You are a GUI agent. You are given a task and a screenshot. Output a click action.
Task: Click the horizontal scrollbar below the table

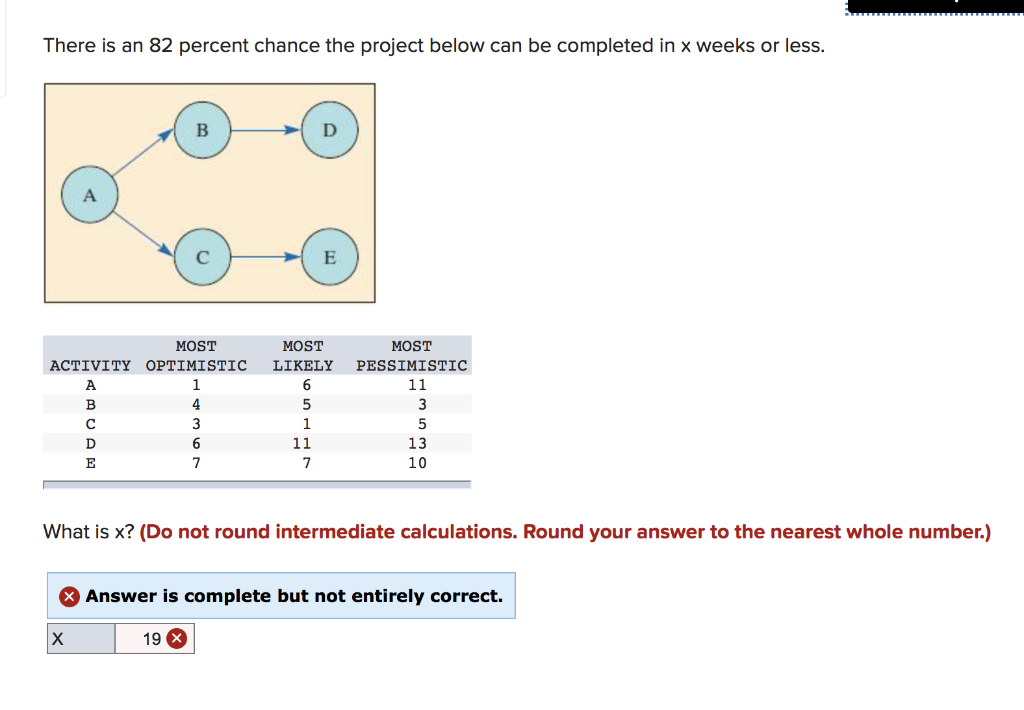256,482
